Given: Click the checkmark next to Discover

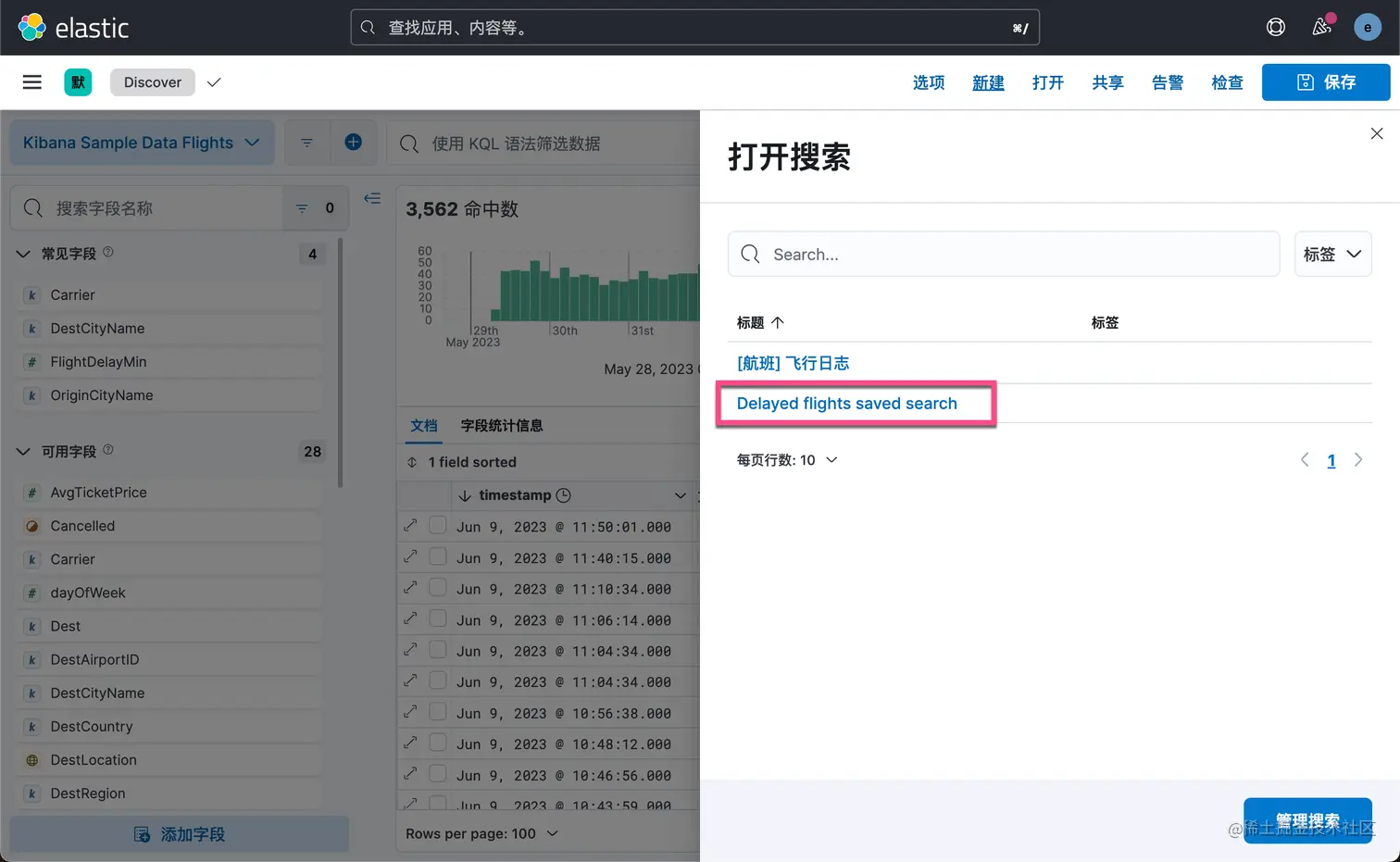Looking at the screenshot, I should 214,82.
